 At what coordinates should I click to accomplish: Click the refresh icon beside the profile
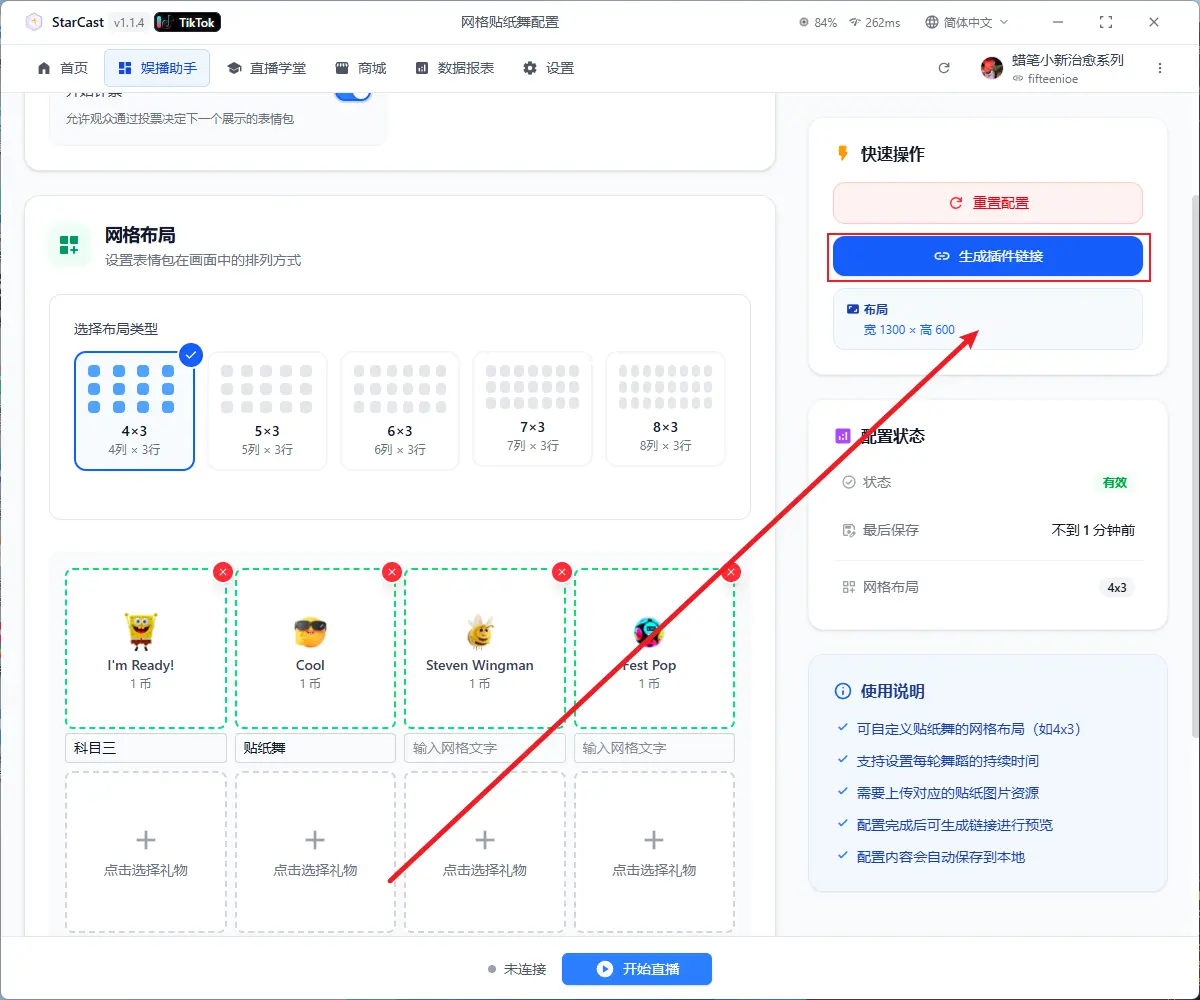943,68
